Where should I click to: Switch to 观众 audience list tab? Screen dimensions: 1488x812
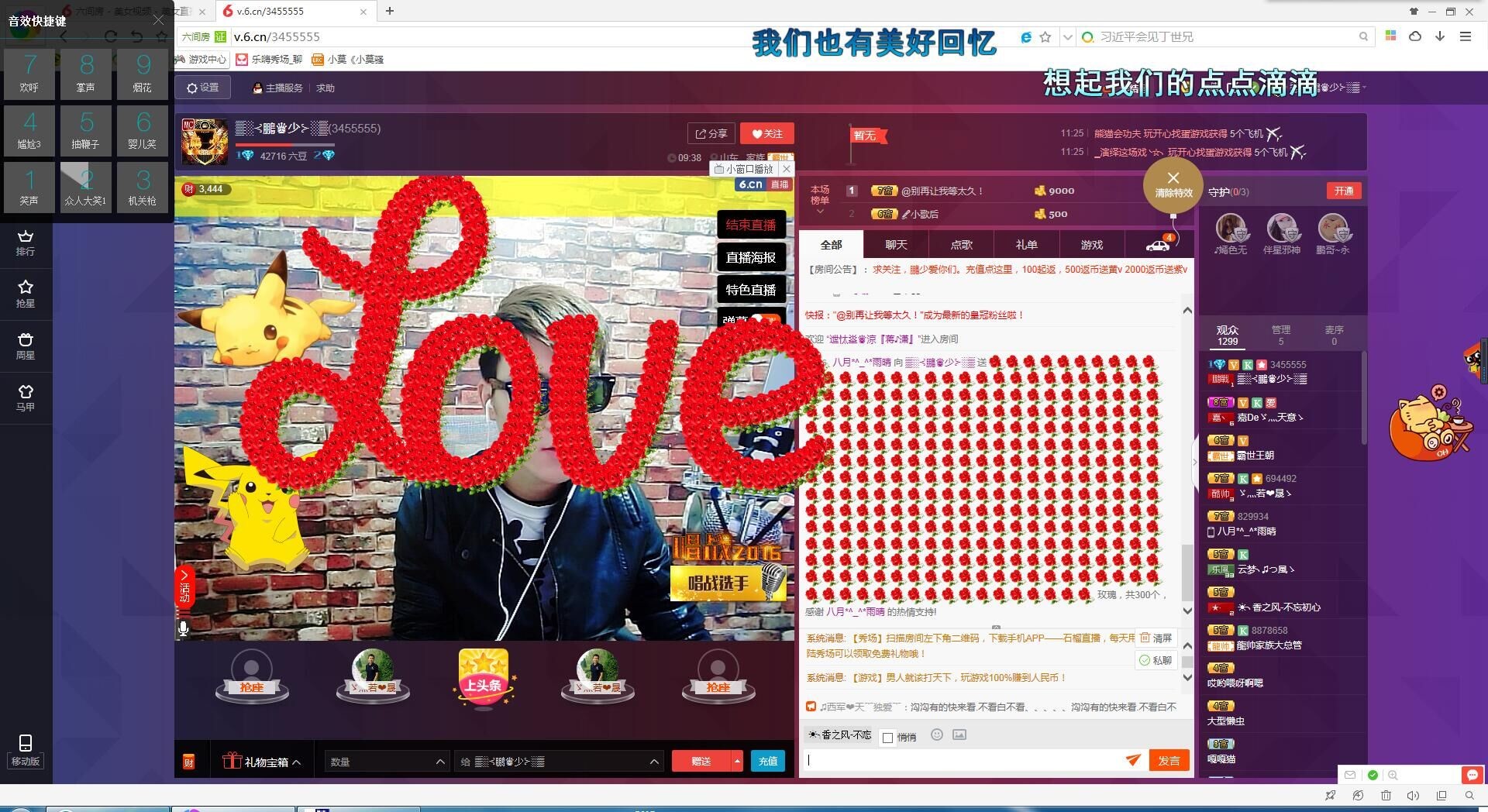click(1228, 335)
